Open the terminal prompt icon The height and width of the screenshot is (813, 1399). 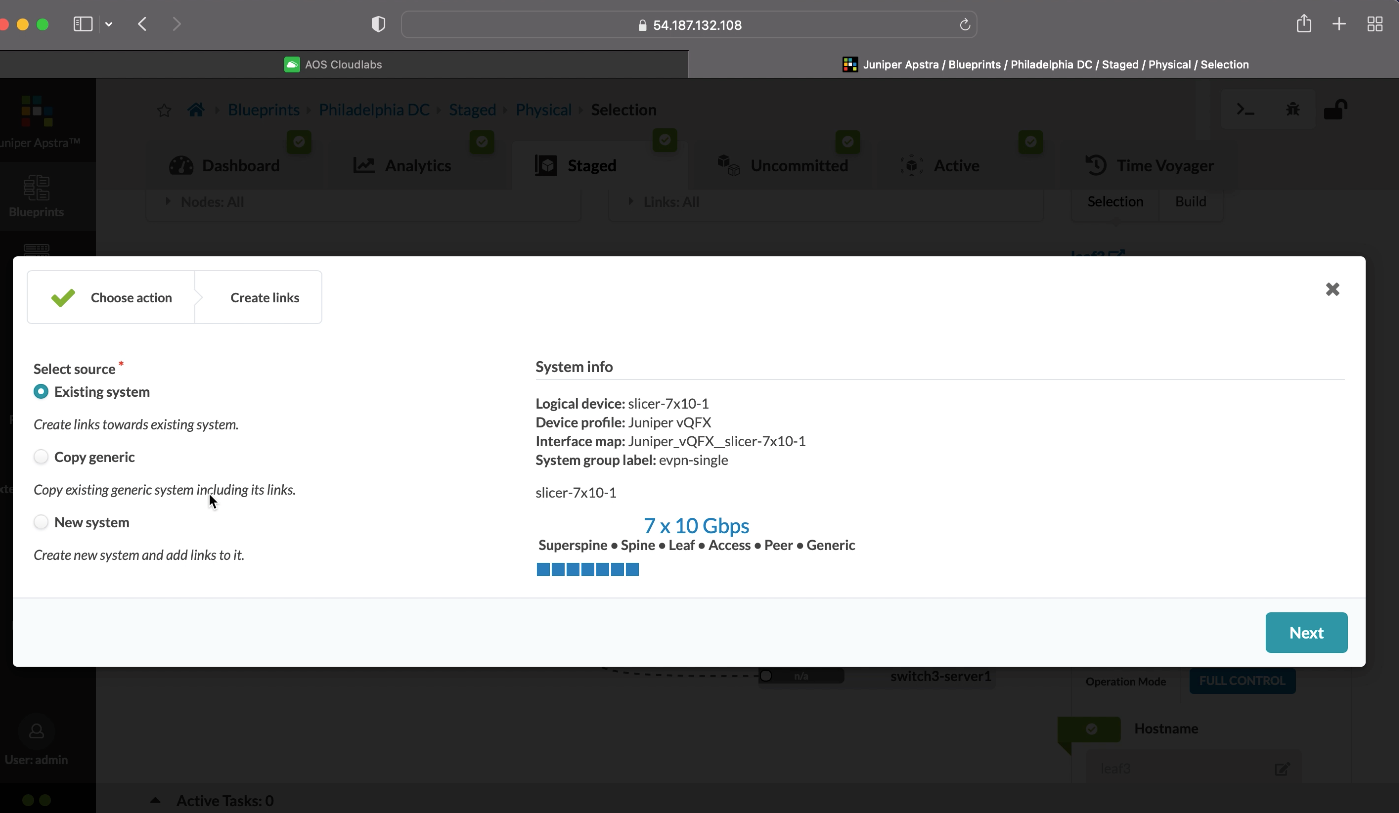coord(1245,109)
